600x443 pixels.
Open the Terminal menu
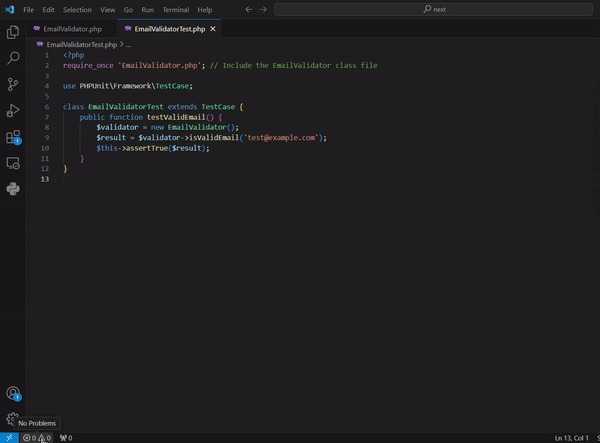[x=176, y=10]
